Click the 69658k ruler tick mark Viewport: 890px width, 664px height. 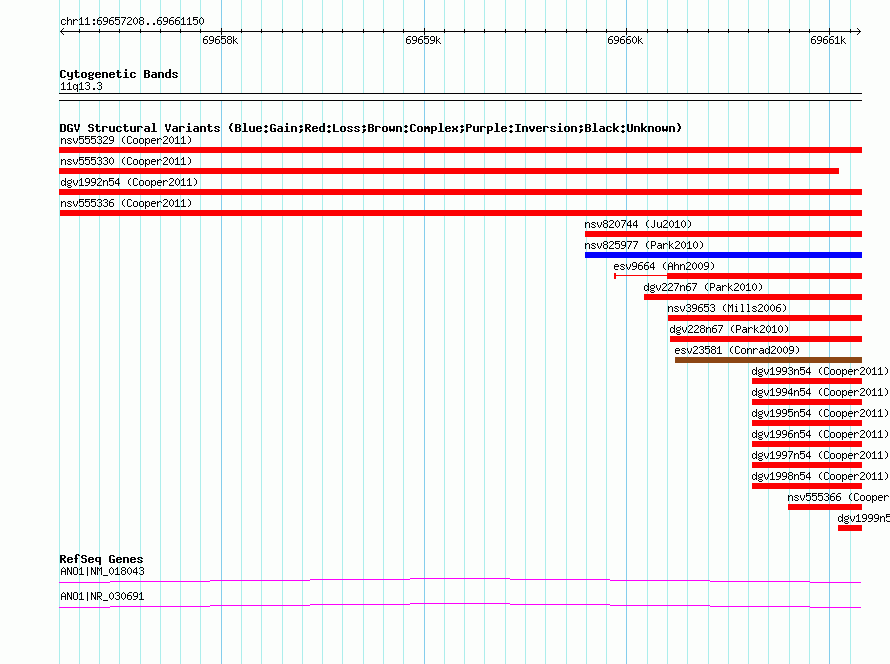[x=221, y=31]
